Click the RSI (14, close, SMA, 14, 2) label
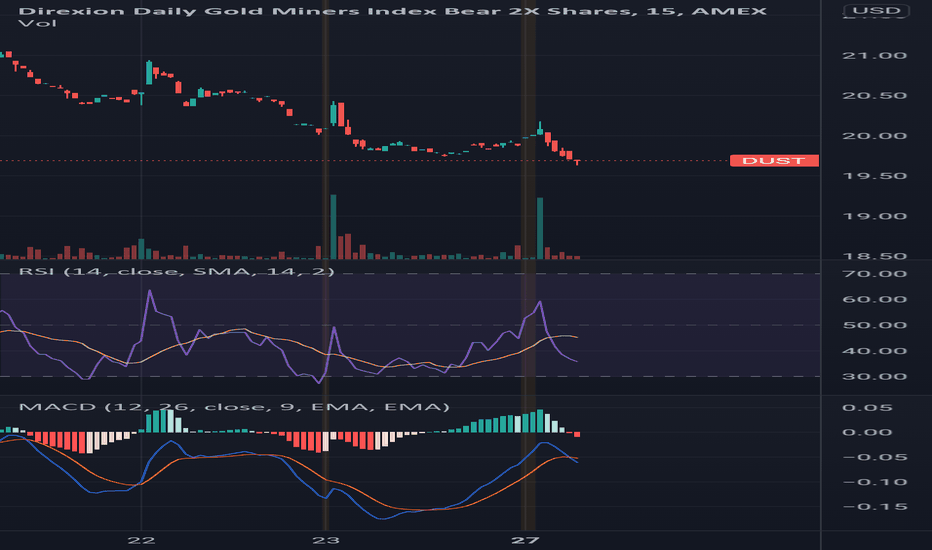Image resolution: width=932 pixels, height=550 pixels. (177, 272)
